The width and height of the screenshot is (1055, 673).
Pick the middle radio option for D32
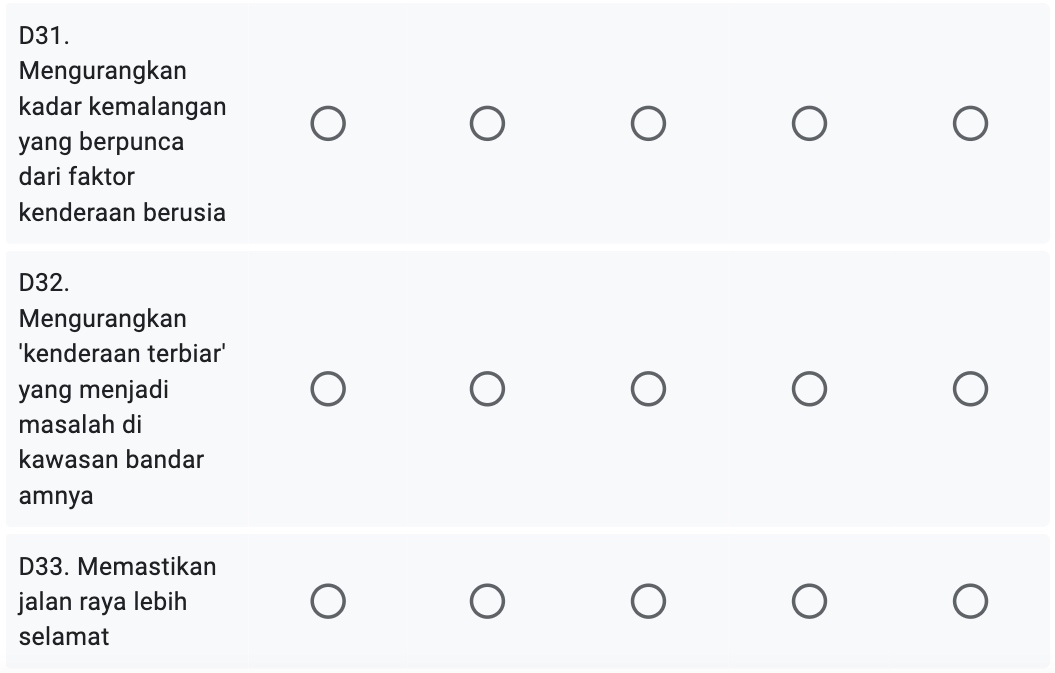(x=648, y=389)
